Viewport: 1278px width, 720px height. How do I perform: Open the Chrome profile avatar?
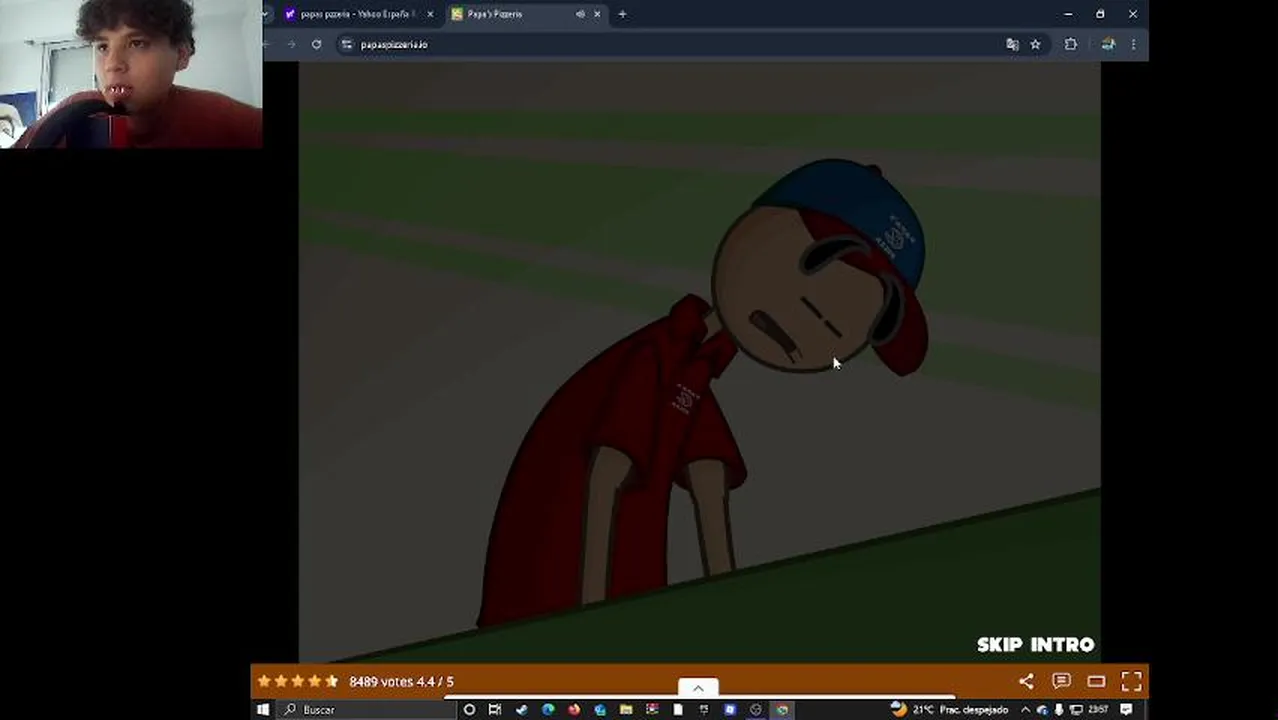(1108, 44)
